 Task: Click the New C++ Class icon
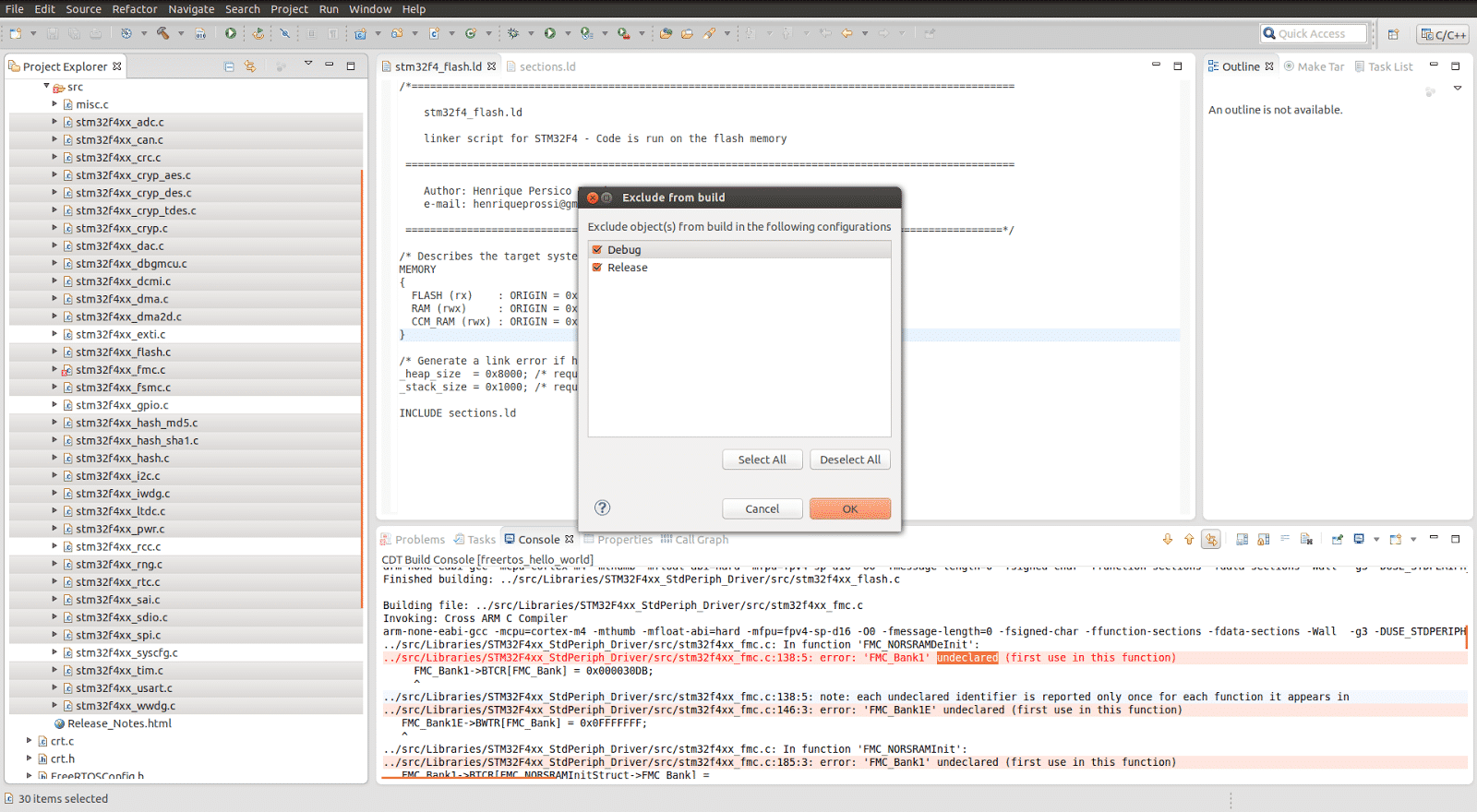click(471, 33)
